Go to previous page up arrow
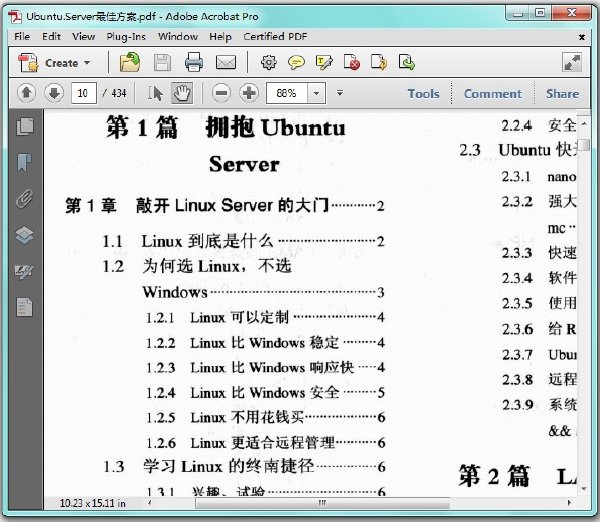The height and width of the screenshot is (522, 600). click(x=26, y=93)
